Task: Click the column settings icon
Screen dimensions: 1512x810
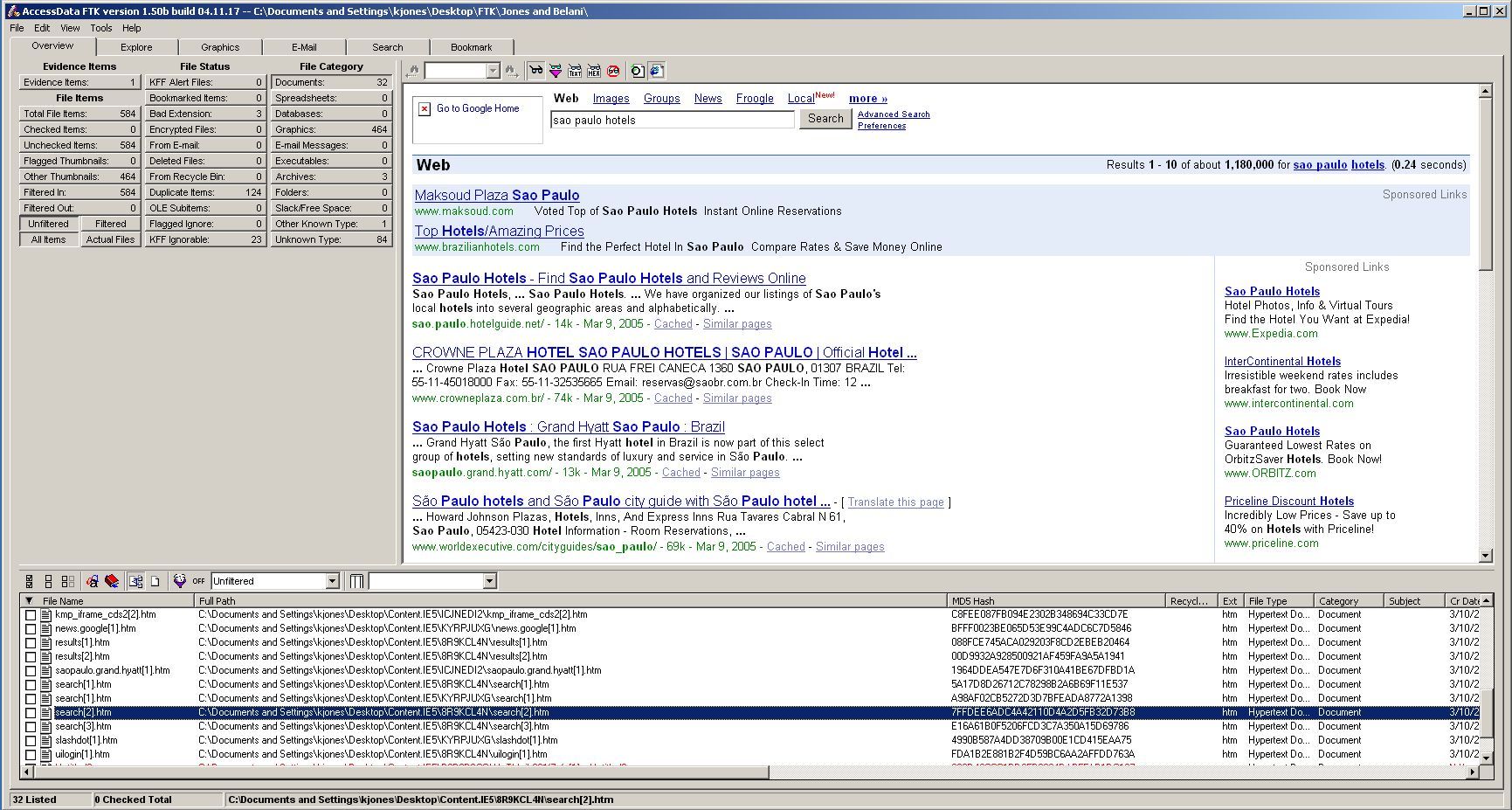Action: coord(356,581)
